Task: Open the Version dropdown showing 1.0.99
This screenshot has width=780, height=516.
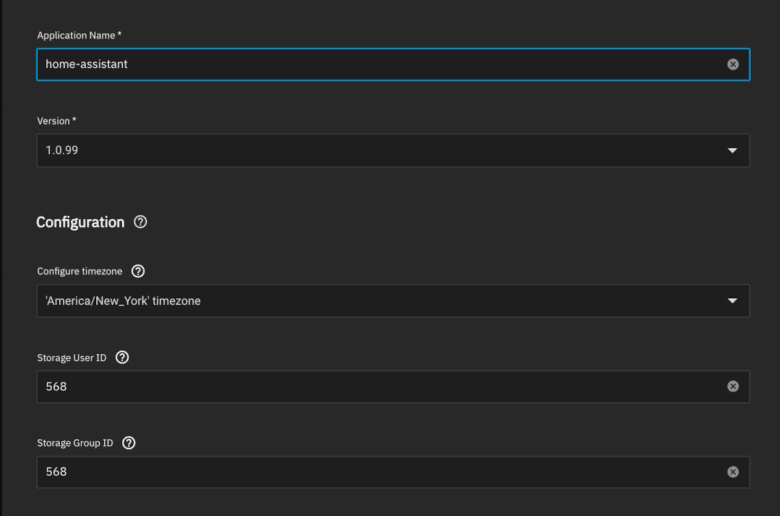Action: pyautogui.click(x=393, y=150)
